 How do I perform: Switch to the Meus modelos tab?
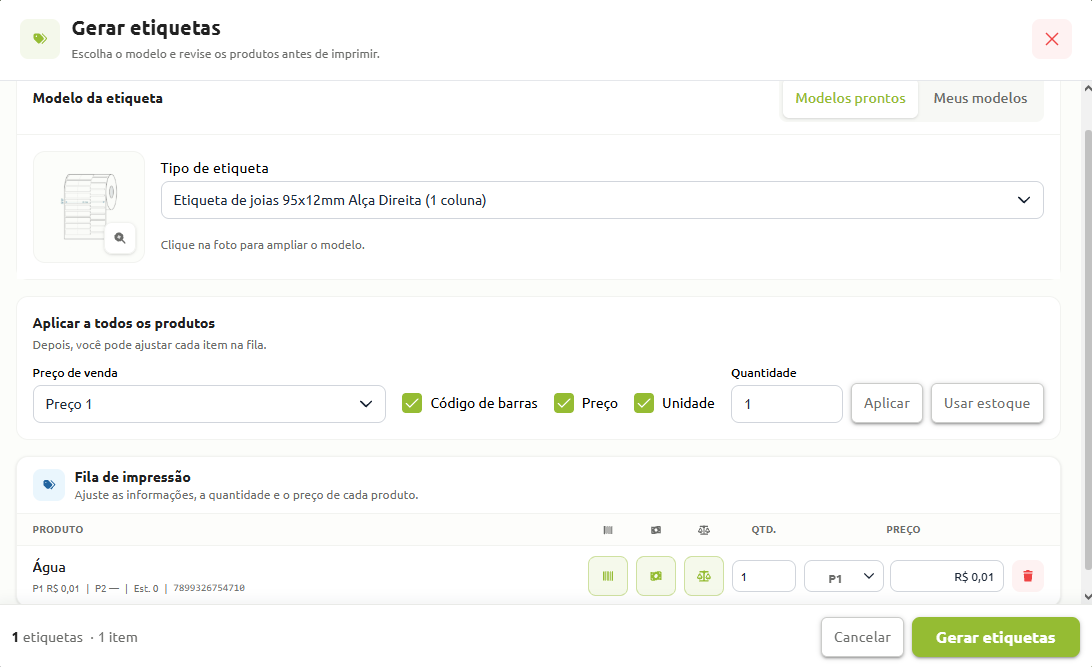click(x=981, y=99)
